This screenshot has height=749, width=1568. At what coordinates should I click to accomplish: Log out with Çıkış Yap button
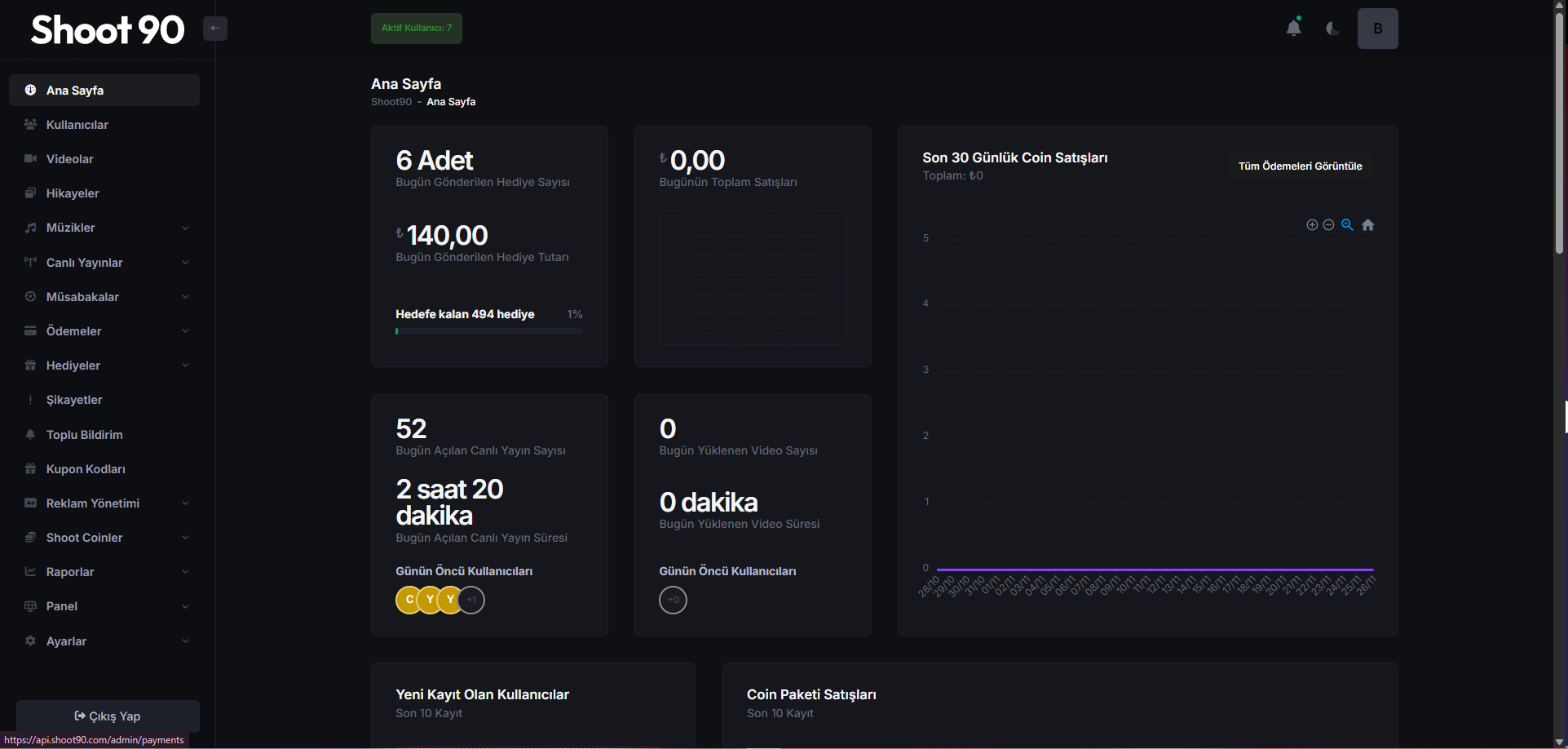pos(108,716)
